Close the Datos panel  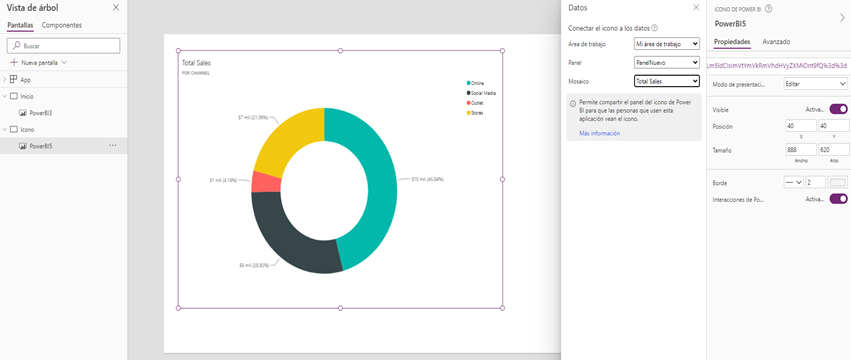696,8
